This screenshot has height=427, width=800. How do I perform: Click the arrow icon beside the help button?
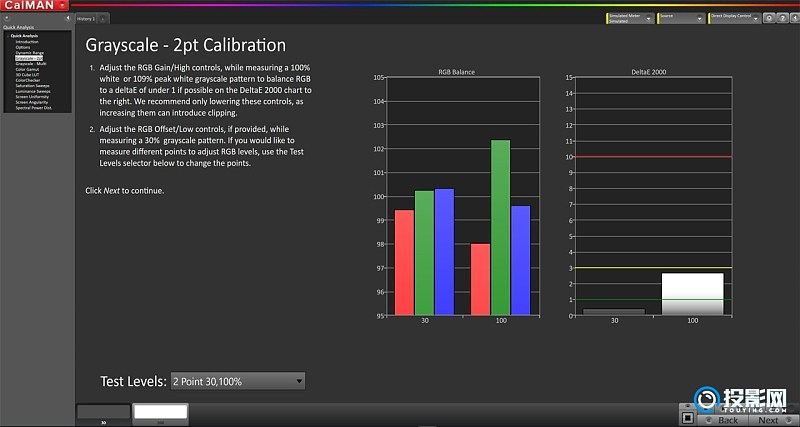pyautogui.click(x=794, y=18)
